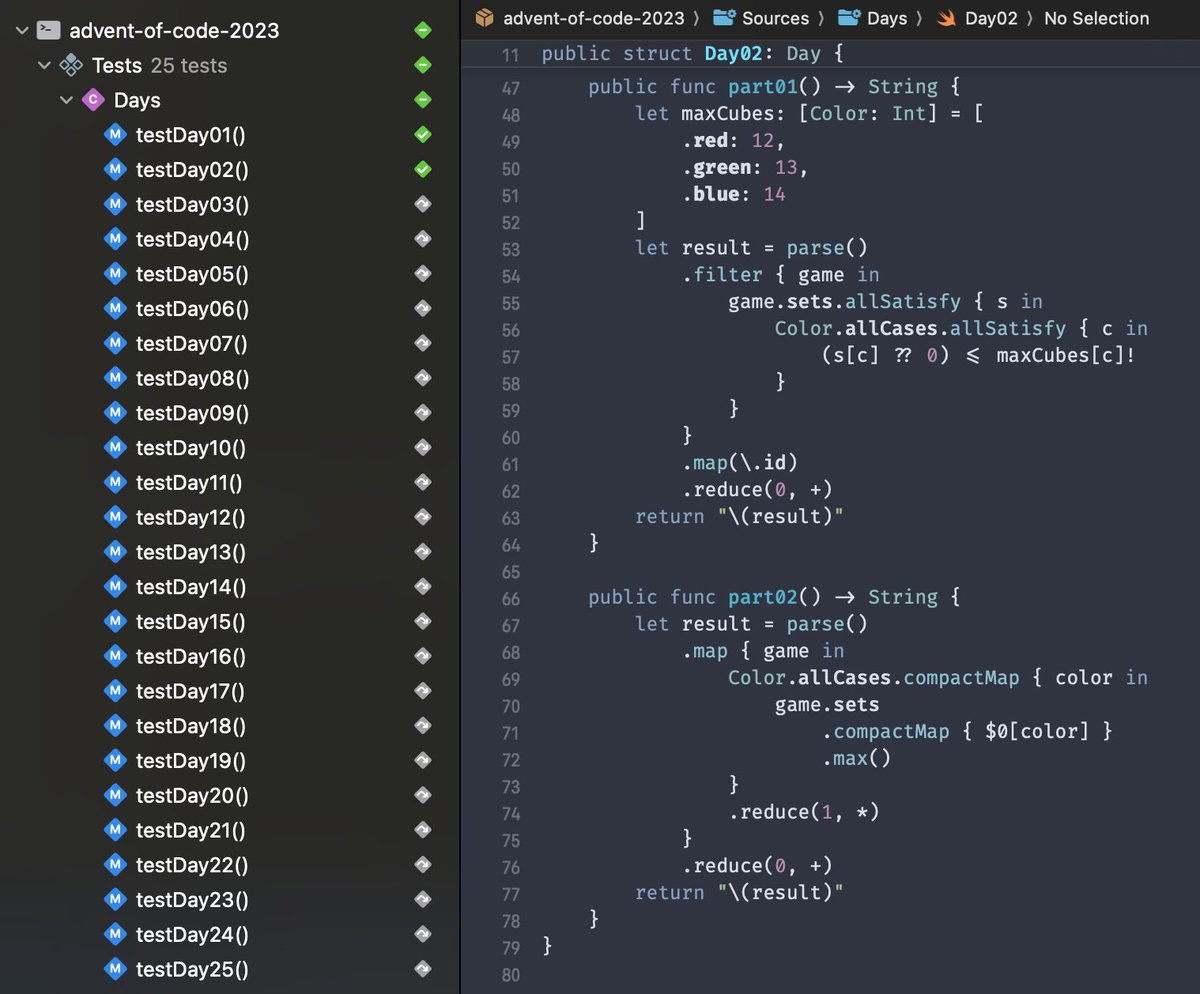Click line number 47 in the gutter

click(x=510, y=88)
